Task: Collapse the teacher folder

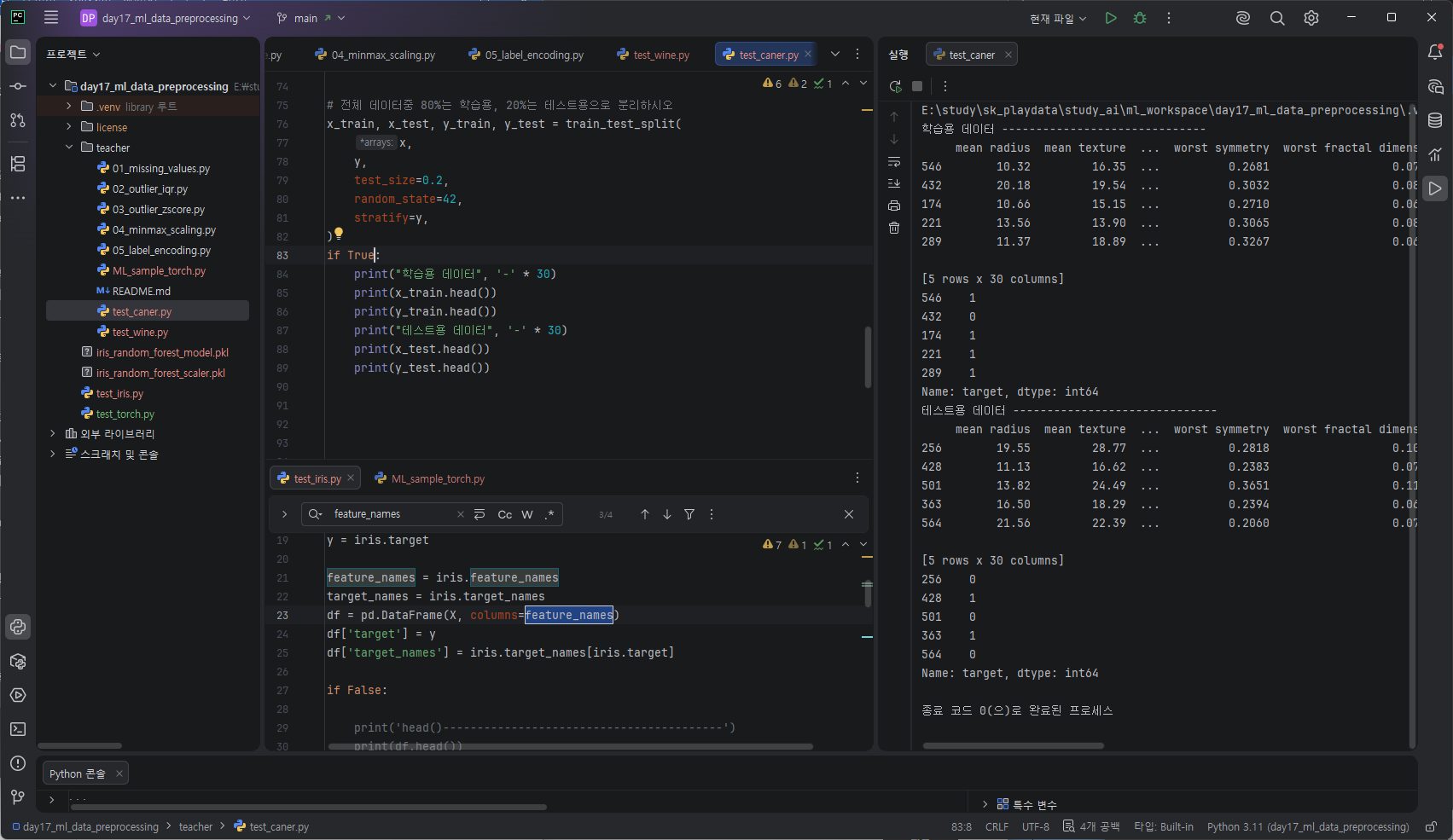Action: [69, 147]
